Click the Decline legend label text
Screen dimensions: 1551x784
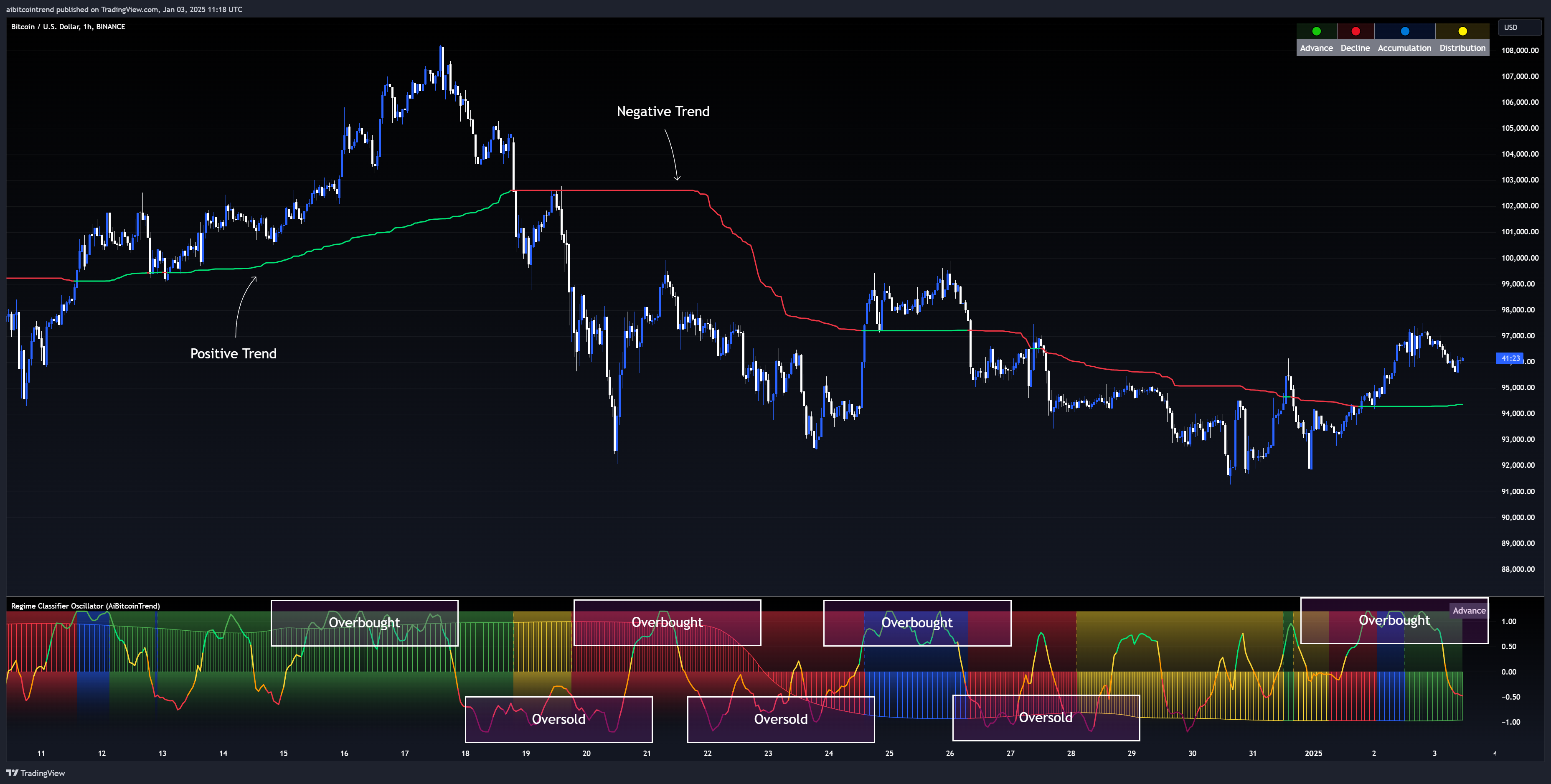pyautogui.click(x=1356, y=48)
